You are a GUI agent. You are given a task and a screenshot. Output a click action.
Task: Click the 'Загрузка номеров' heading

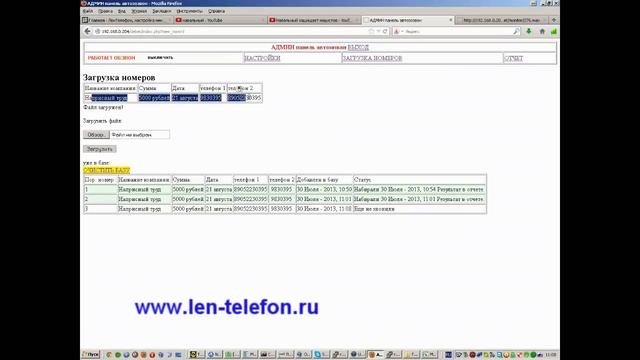pos(119,78)
